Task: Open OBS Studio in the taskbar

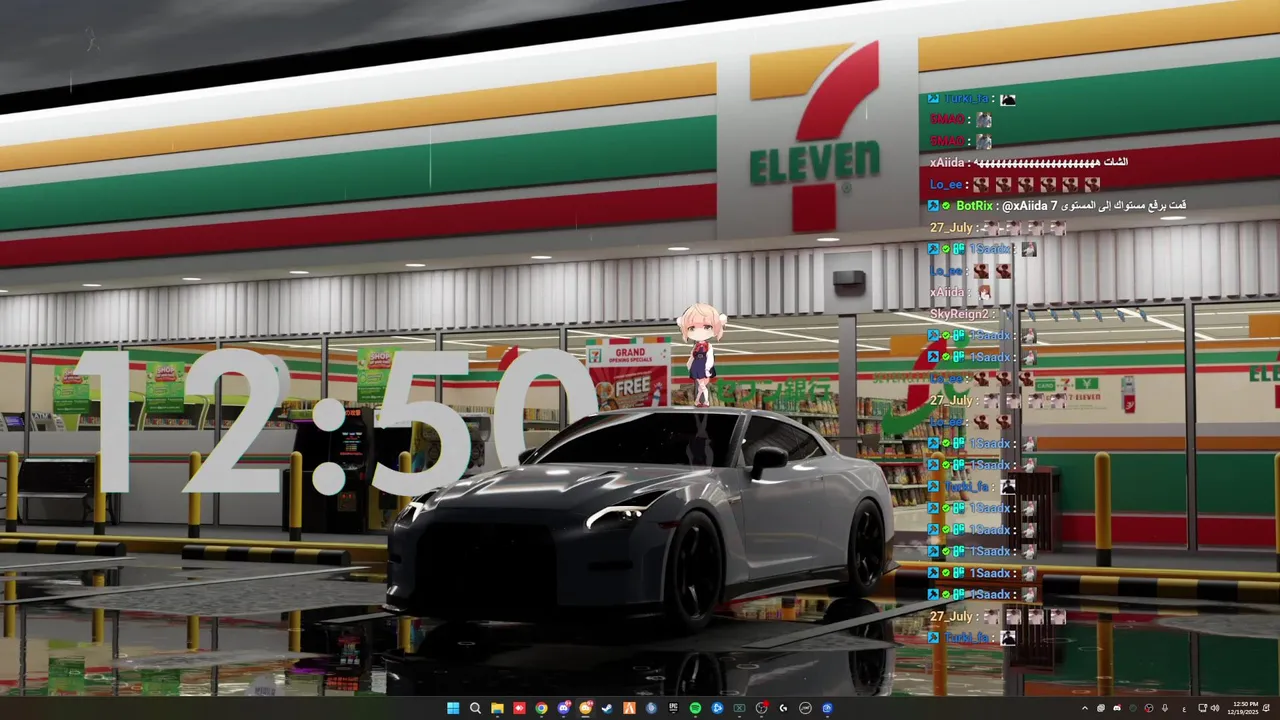Action: (761, 708)
